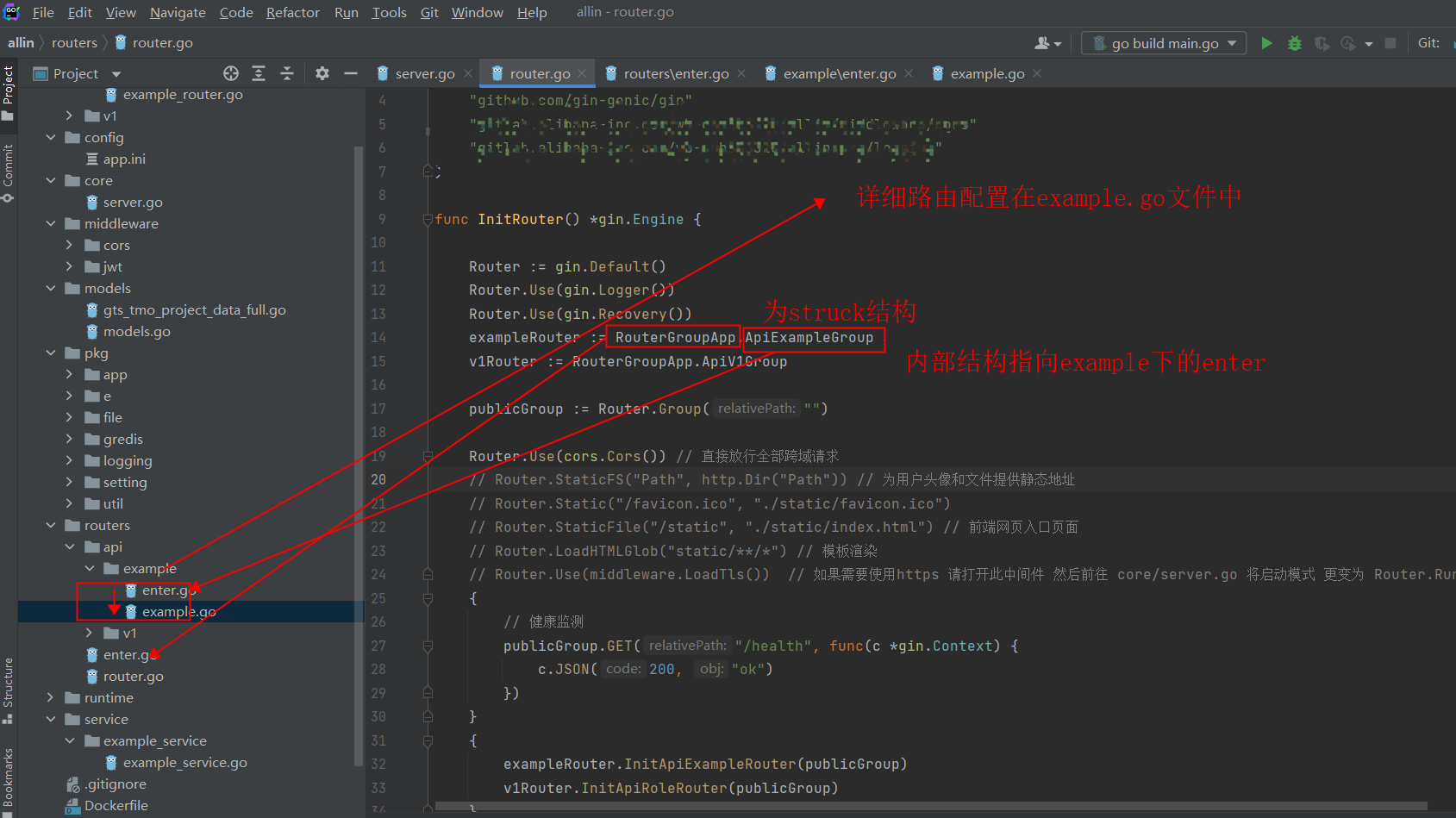
Task: Select example_router.go in the project tree
Action: [x=183, y=94]
